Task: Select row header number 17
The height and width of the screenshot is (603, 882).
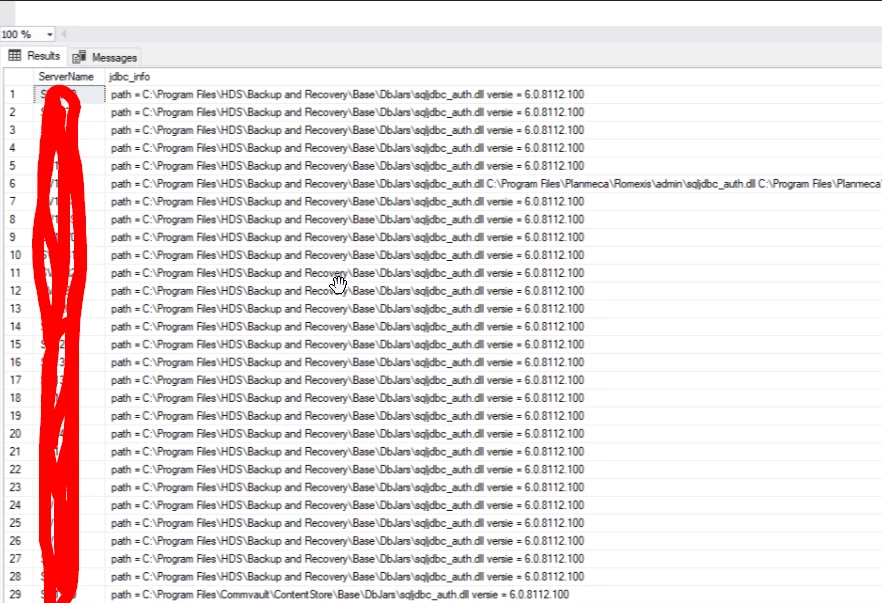Action: [x=19, y=380]
